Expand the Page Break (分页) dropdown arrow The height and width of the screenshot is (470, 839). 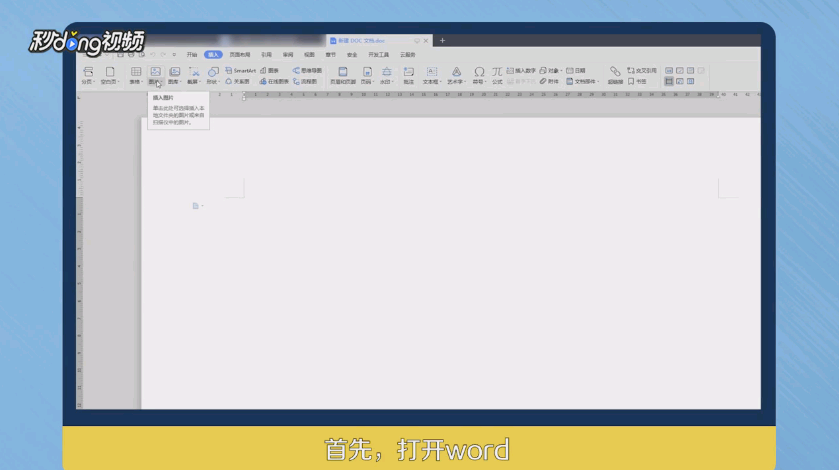click(x=94, y=82)
